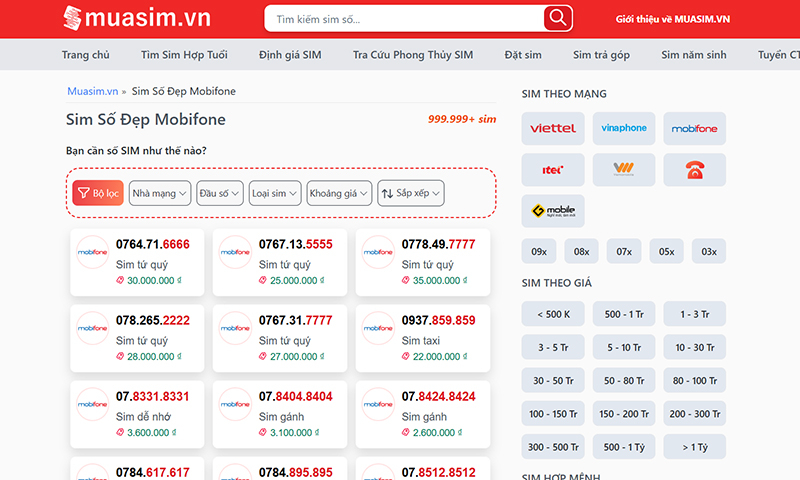Click the Muasim.vn breadcrumb link
The image size is (800, 480).
pyautogui.click(x=93, y=91)
